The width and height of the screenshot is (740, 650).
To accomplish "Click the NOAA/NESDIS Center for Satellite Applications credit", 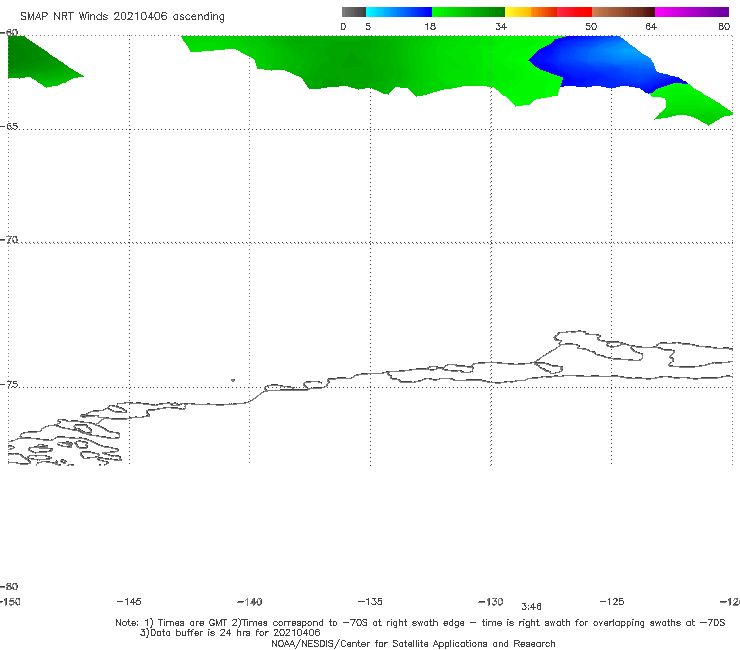I will point(413,643).
